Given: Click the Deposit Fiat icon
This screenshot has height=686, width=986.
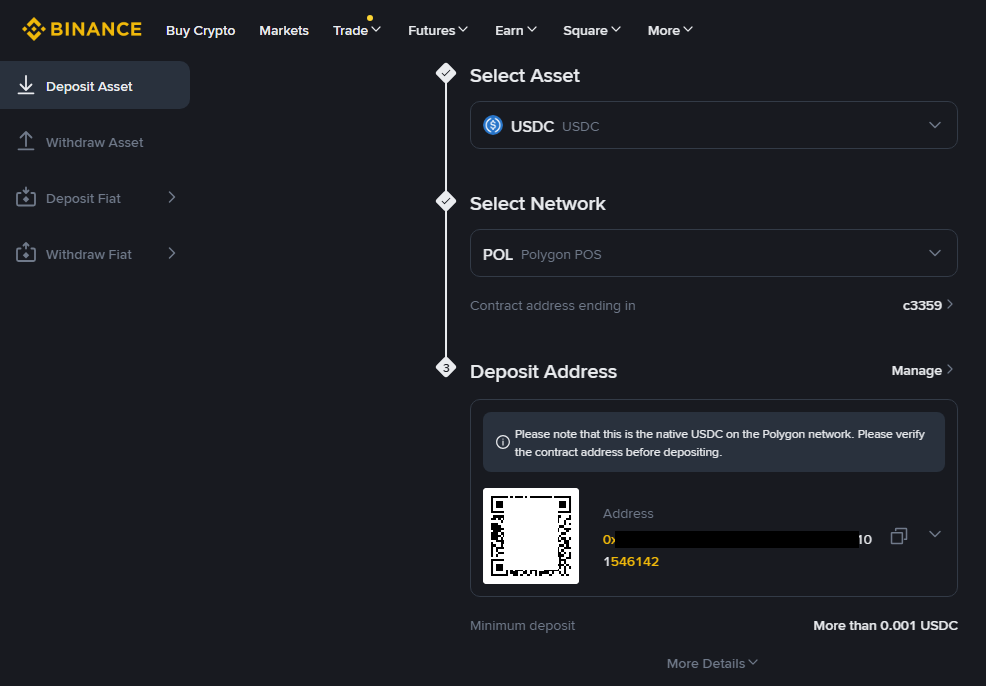Looking at the screenshot, I should coord(26,197).
